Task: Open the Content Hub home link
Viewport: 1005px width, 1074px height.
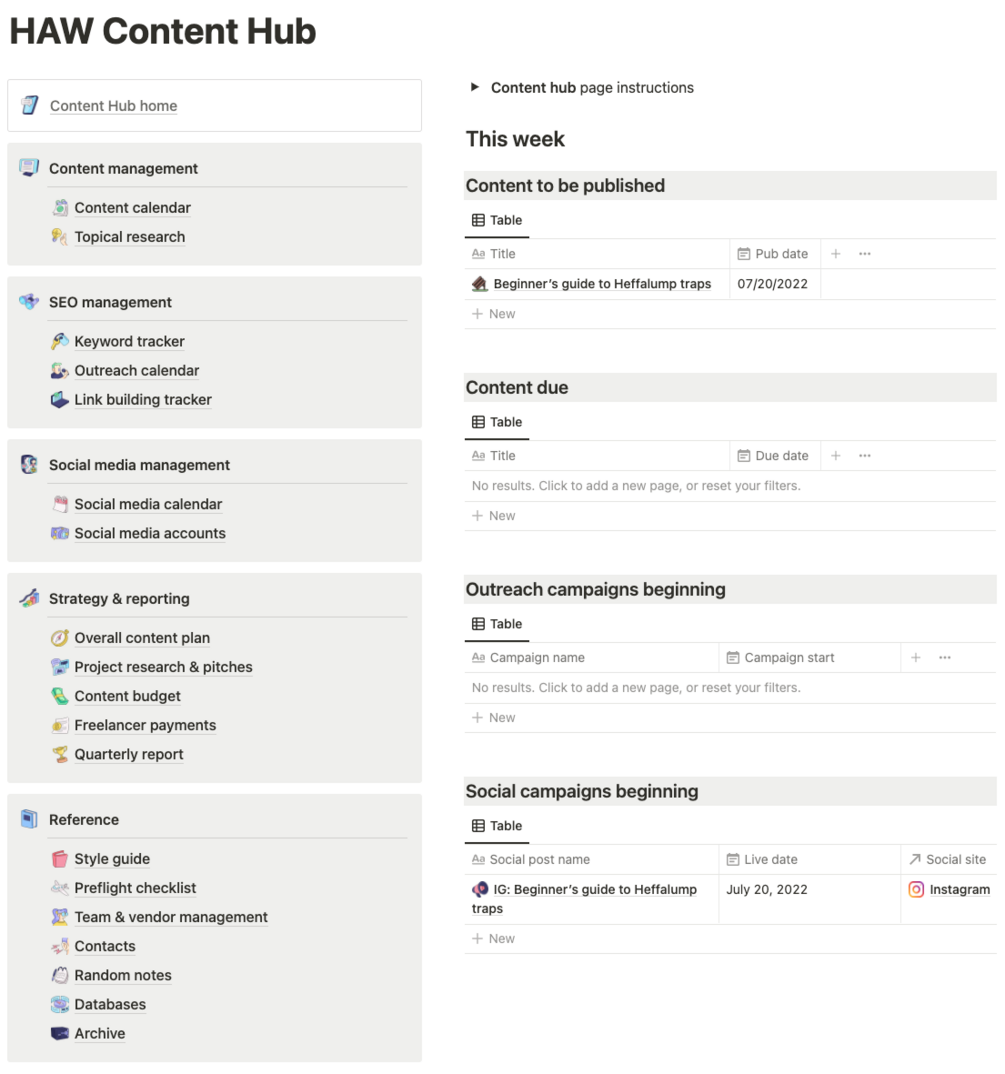Action: 114,105
